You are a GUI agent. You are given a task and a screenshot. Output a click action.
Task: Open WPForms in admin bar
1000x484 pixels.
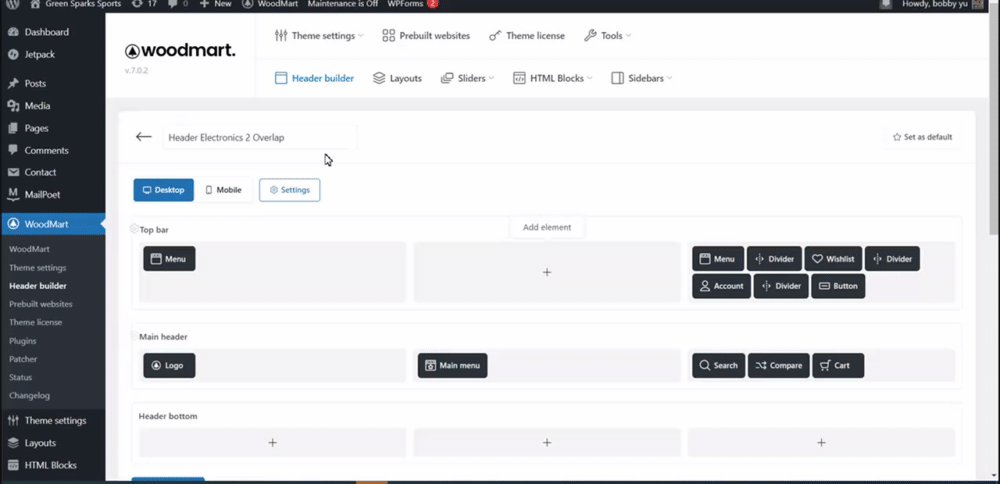click(x=413, y=4)
